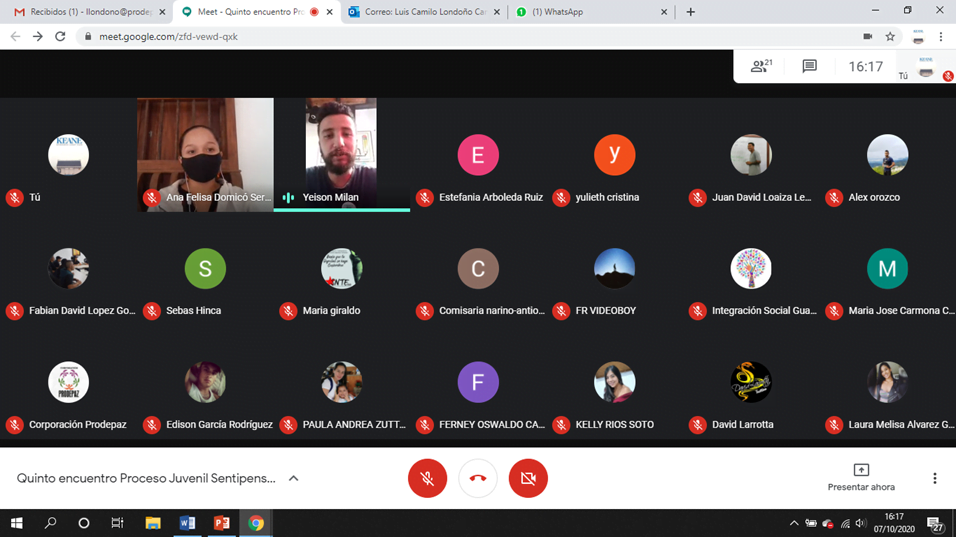Open the participants list icon
The height and width of the screenshot is (537, 956).
coord(761,67)
